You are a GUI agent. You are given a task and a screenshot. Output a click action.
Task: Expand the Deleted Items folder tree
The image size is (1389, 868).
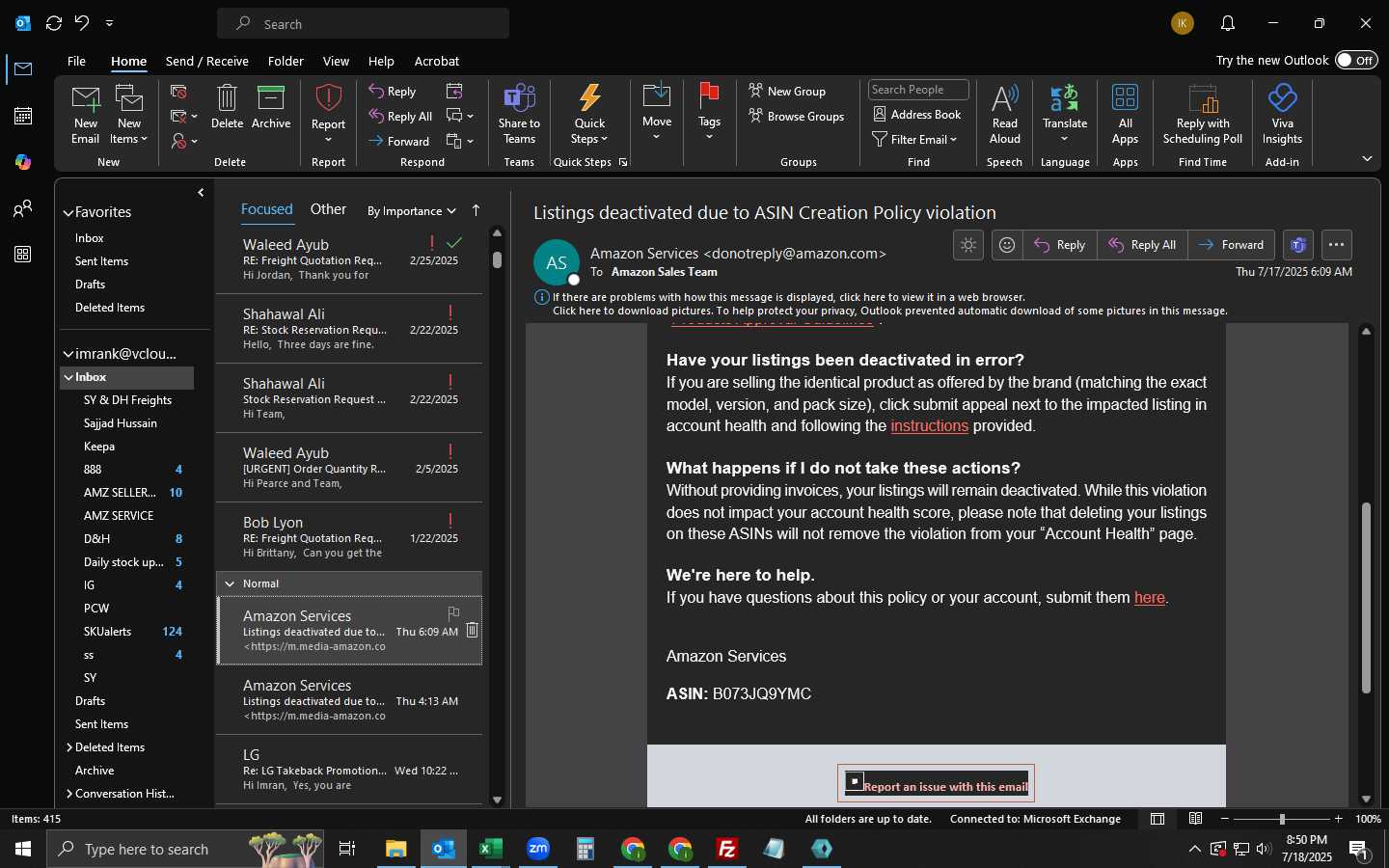click(69, 747)
